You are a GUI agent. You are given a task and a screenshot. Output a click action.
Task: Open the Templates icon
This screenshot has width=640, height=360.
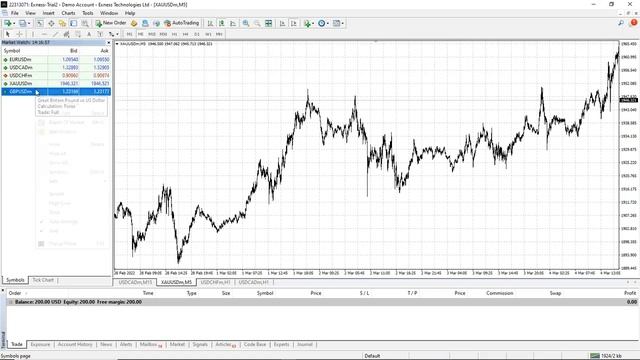[336, 23]
